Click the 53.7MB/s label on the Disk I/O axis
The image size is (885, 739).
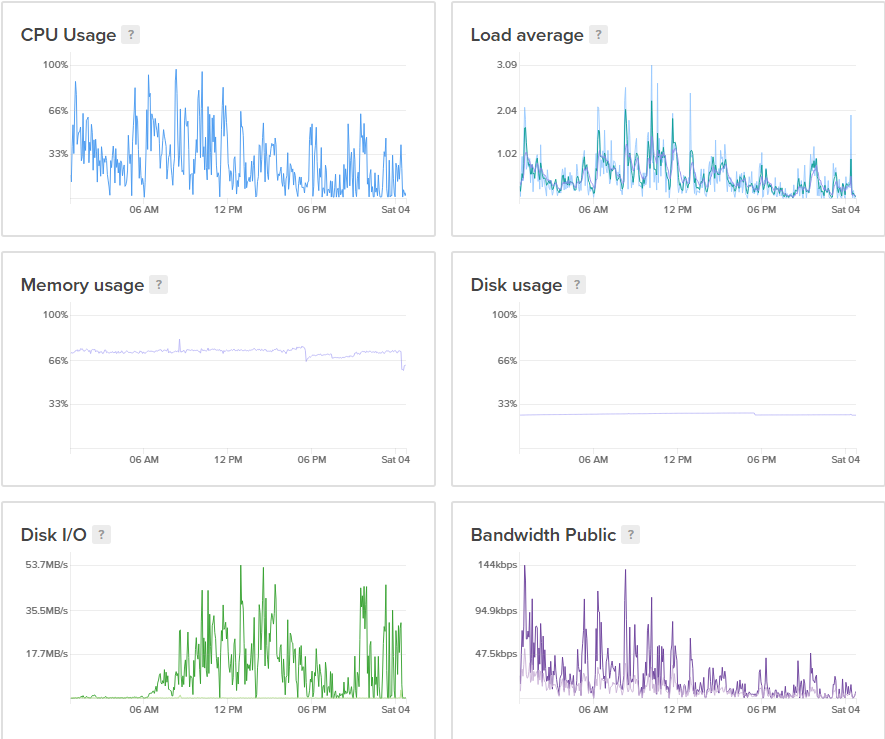click(46, 565)
